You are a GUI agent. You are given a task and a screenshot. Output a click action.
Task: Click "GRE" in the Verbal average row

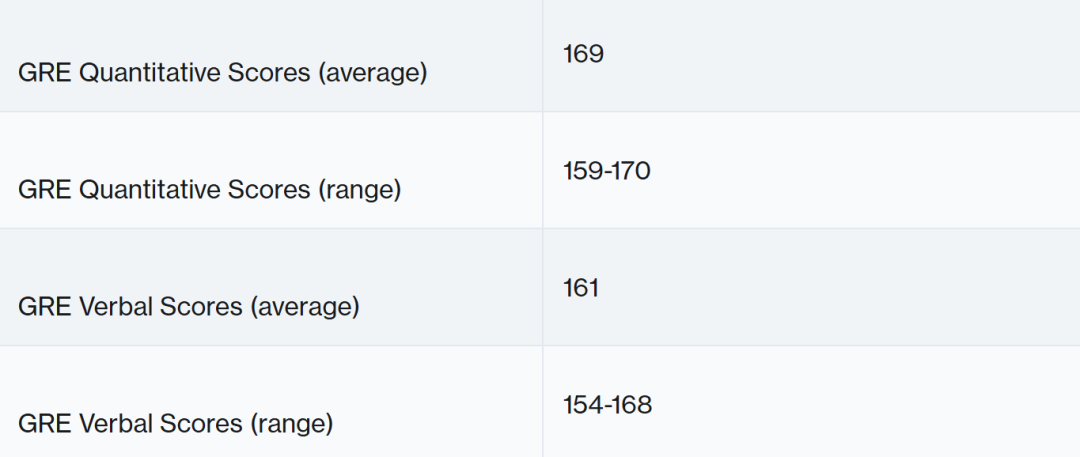point(44,306)
